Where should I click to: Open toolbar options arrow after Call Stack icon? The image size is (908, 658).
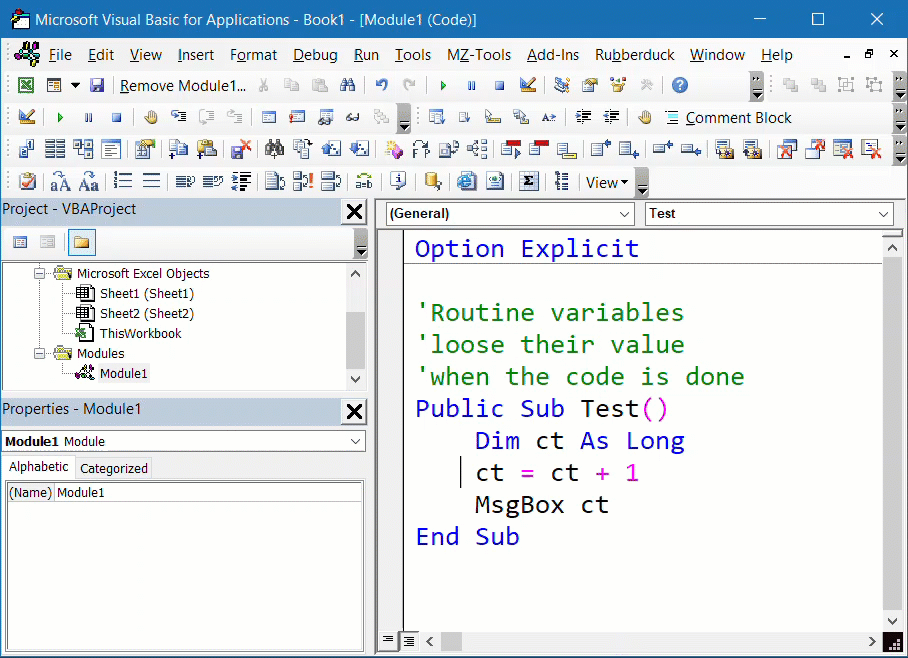404,118
